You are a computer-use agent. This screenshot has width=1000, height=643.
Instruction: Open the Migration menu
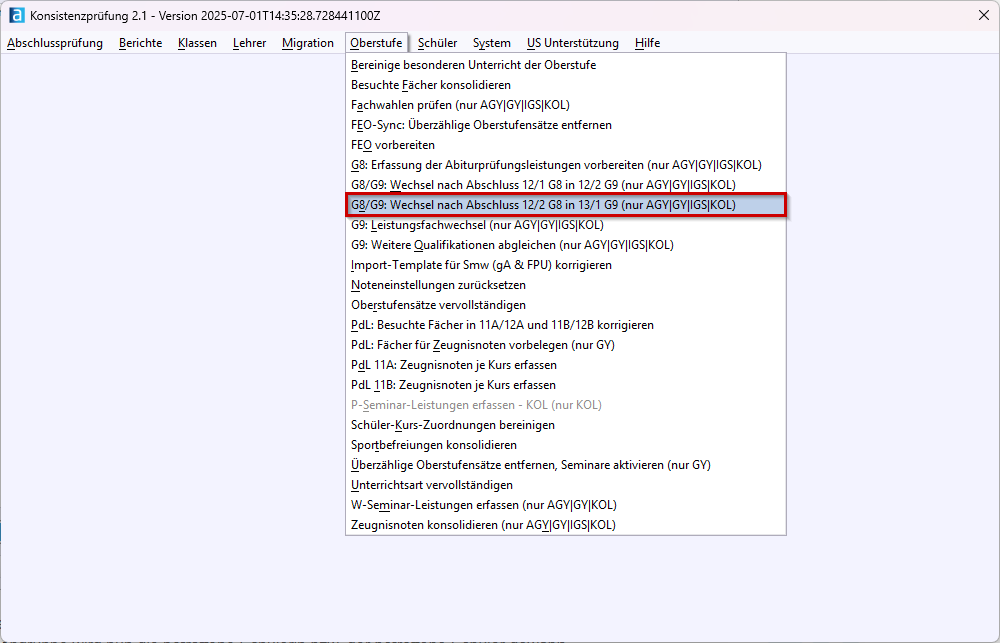[307, 43]
